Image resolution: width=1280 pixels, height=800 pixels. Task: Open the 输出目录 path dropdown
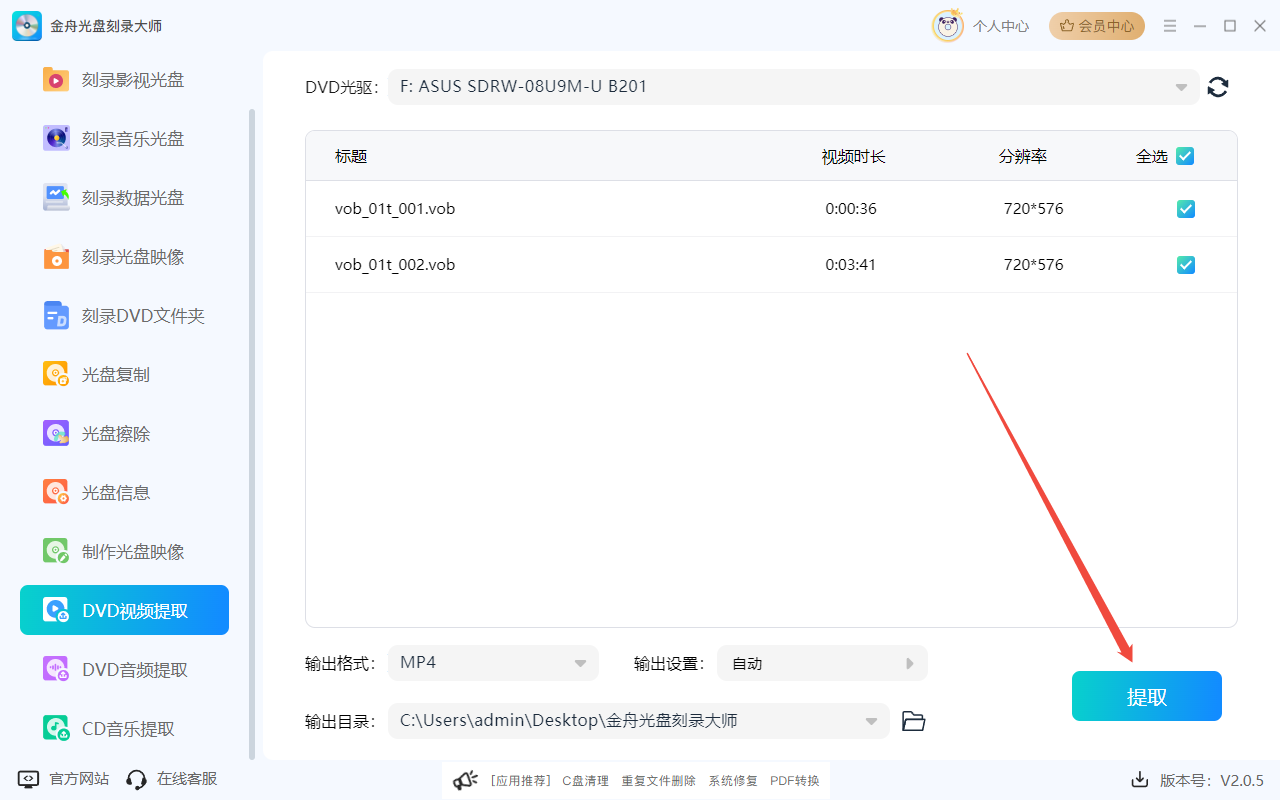coord(638,721)
